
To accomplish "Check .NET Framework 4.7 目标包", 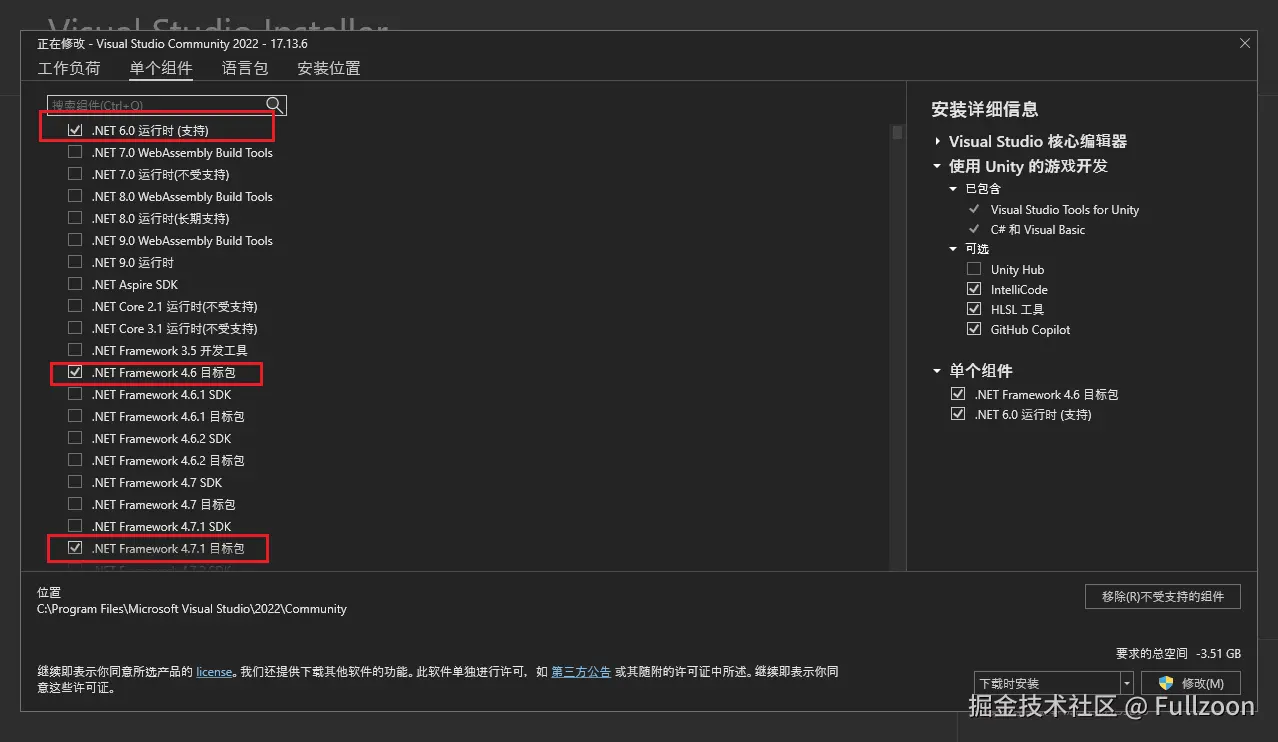I will click(75, 505).
